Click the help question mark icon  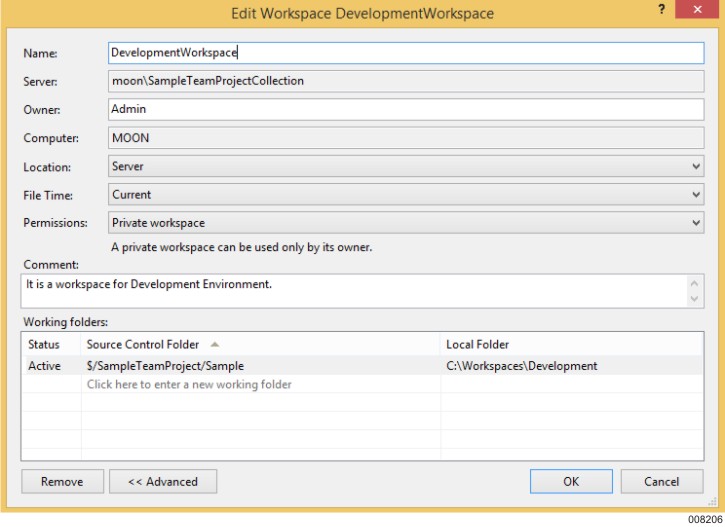tap(662, 10)
